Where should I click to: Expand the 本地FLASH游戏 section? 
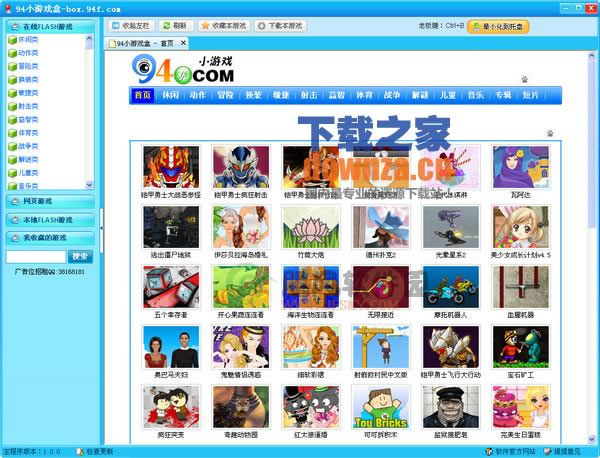click(x=49, y=220)
